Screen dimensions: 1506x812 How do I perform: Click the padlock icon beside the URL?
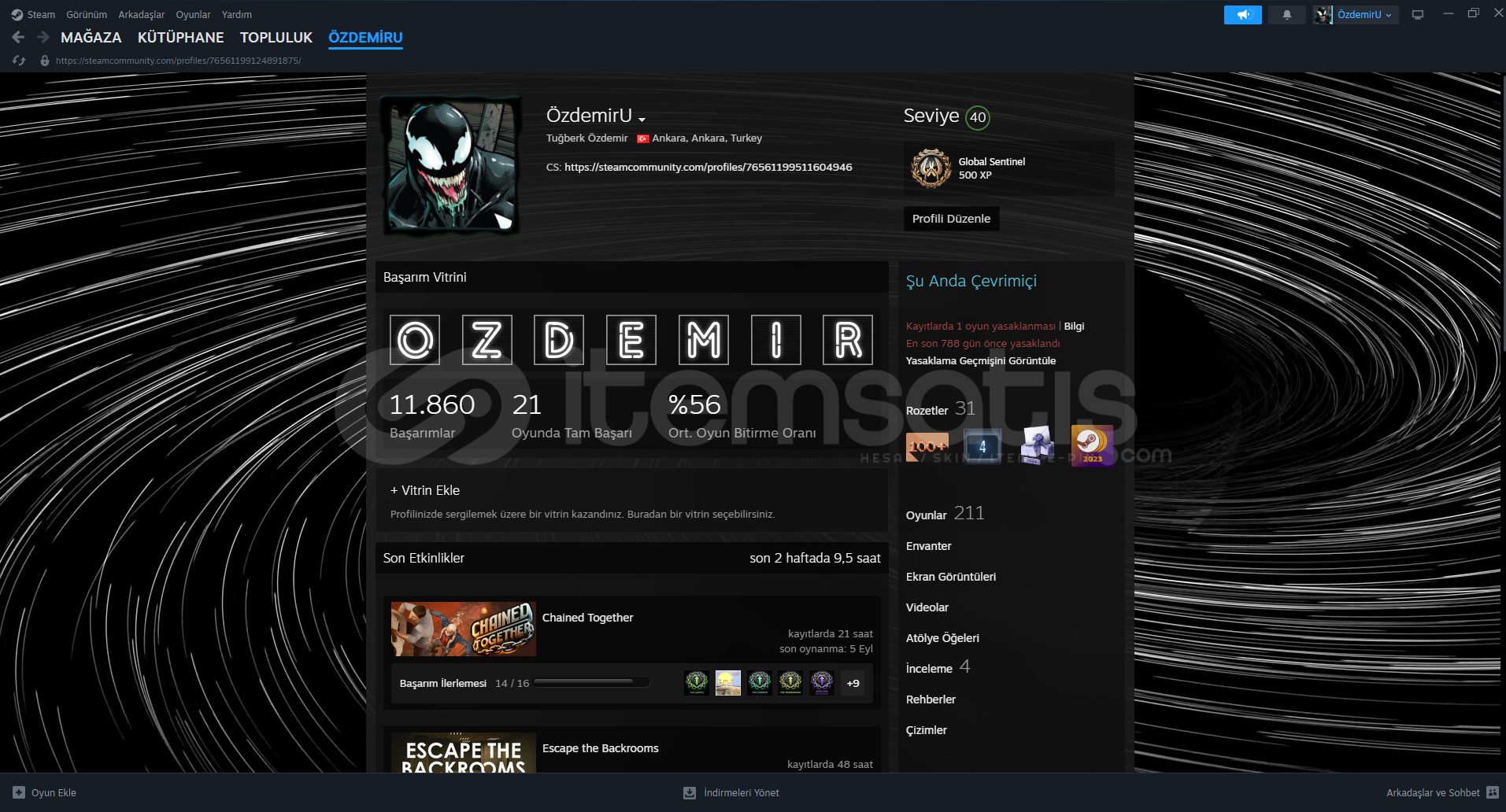pyautogui.click(x=45, y=61)
